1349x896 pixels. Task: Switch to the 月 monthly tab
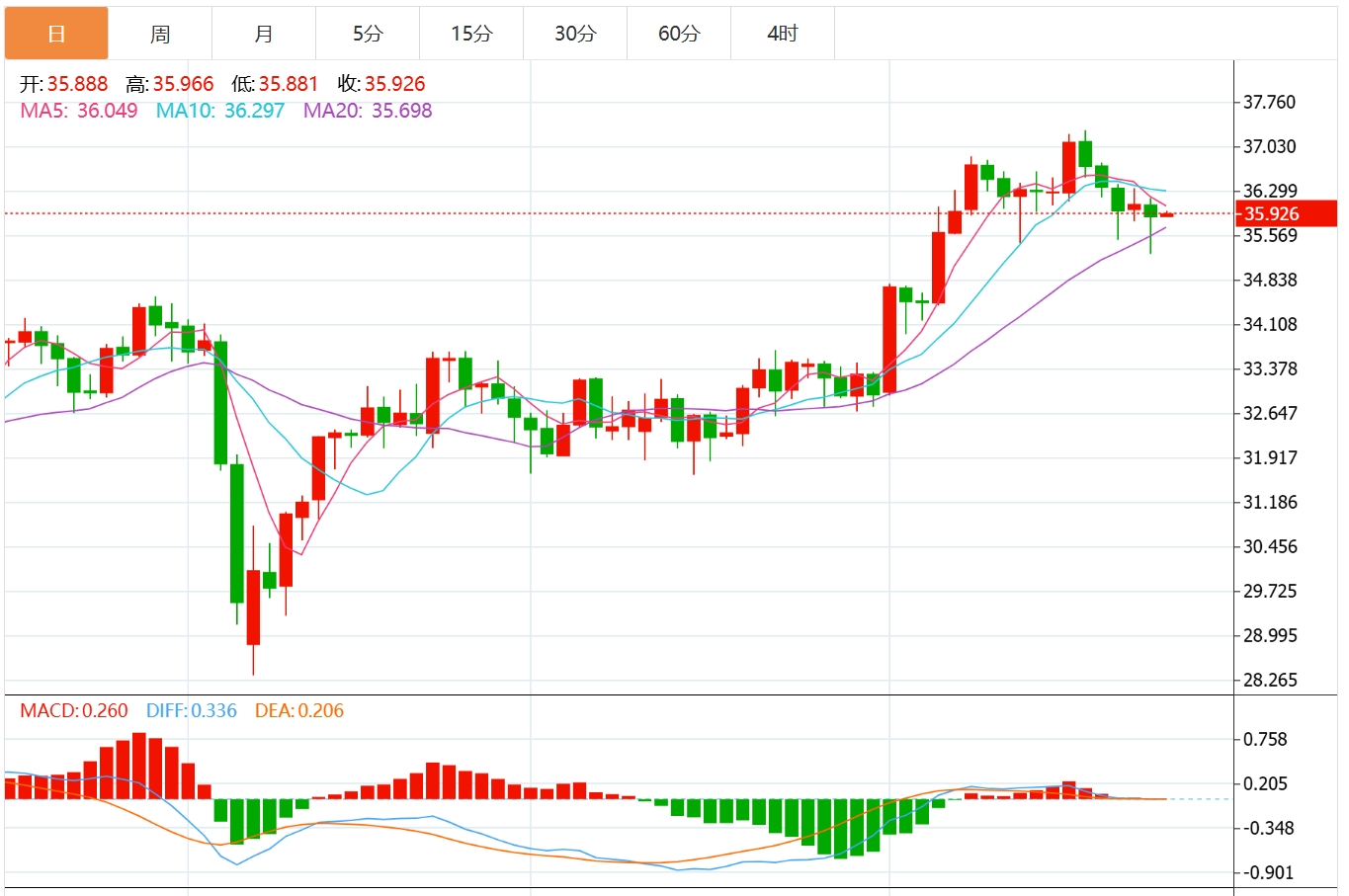pos(264,34)
